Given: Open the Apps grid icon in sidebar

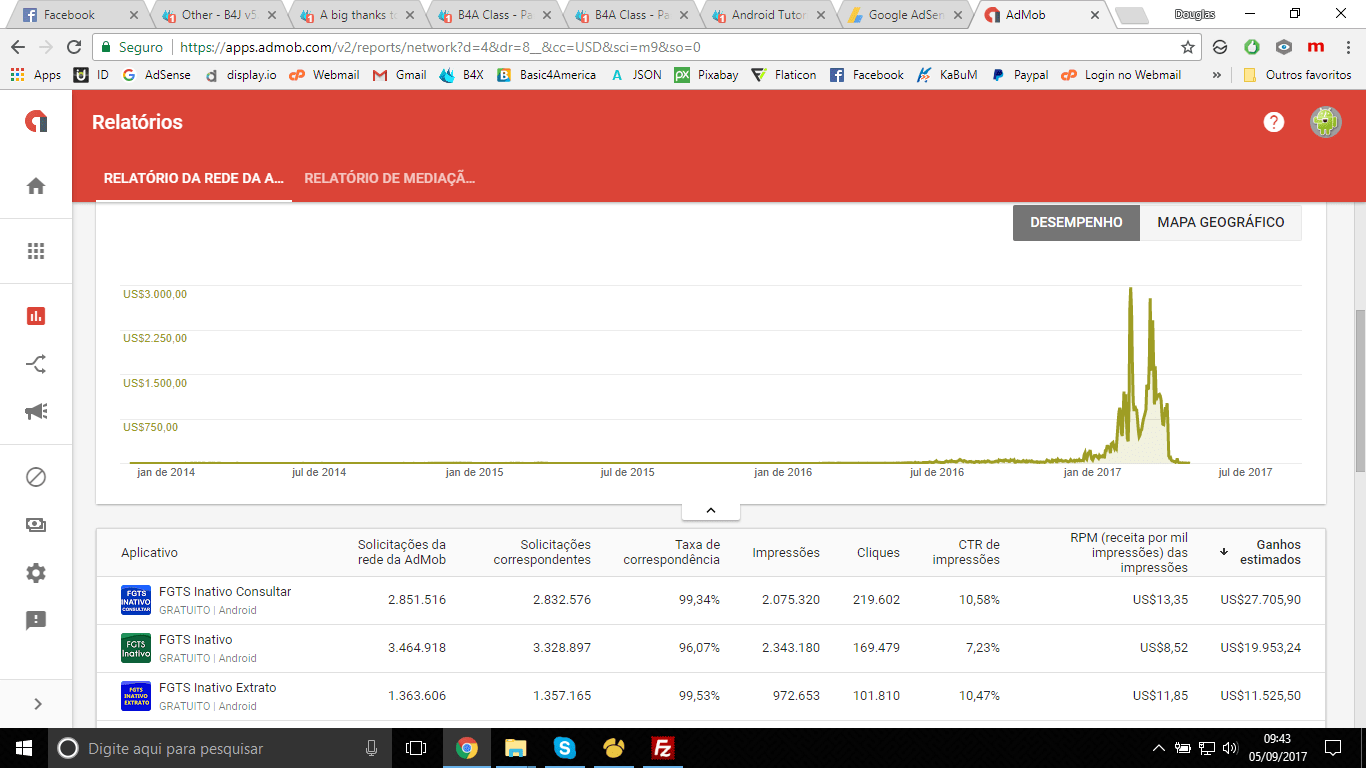Looking at the screenshot, I should pos(36,251).
